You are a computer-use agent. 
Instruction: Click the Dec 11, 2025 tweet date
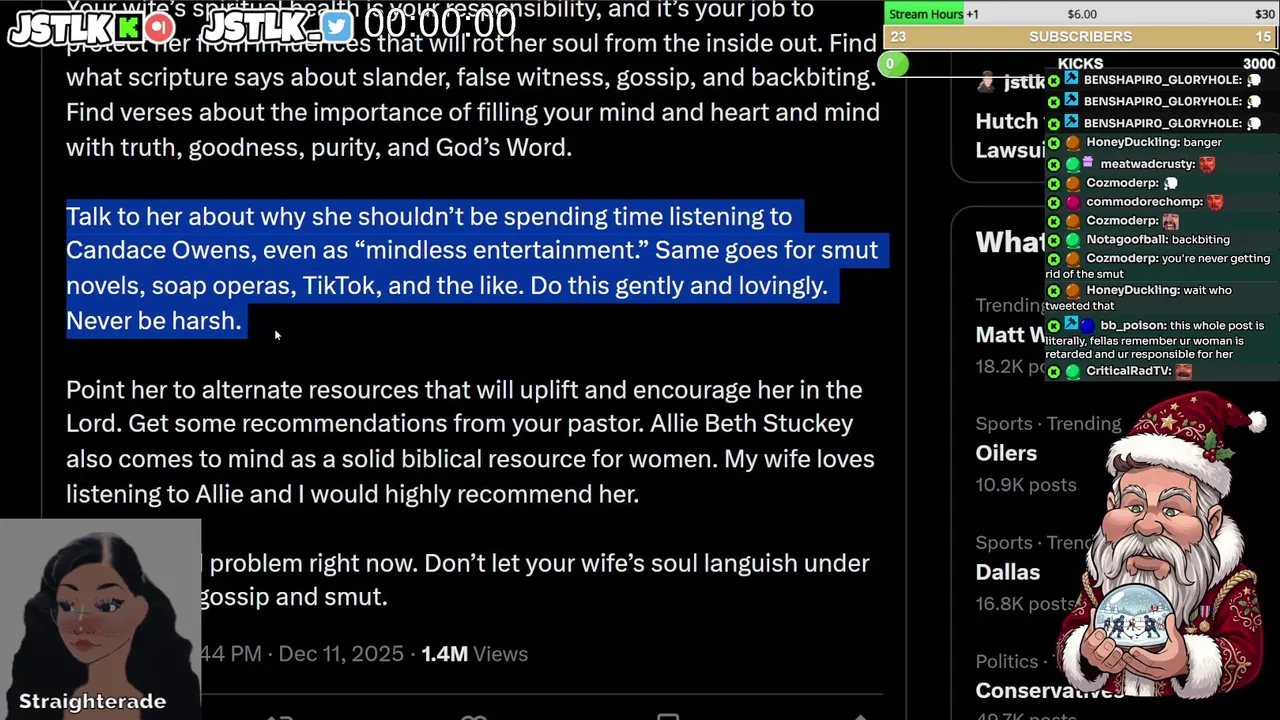pyautogui.click(x=341, y=654)
